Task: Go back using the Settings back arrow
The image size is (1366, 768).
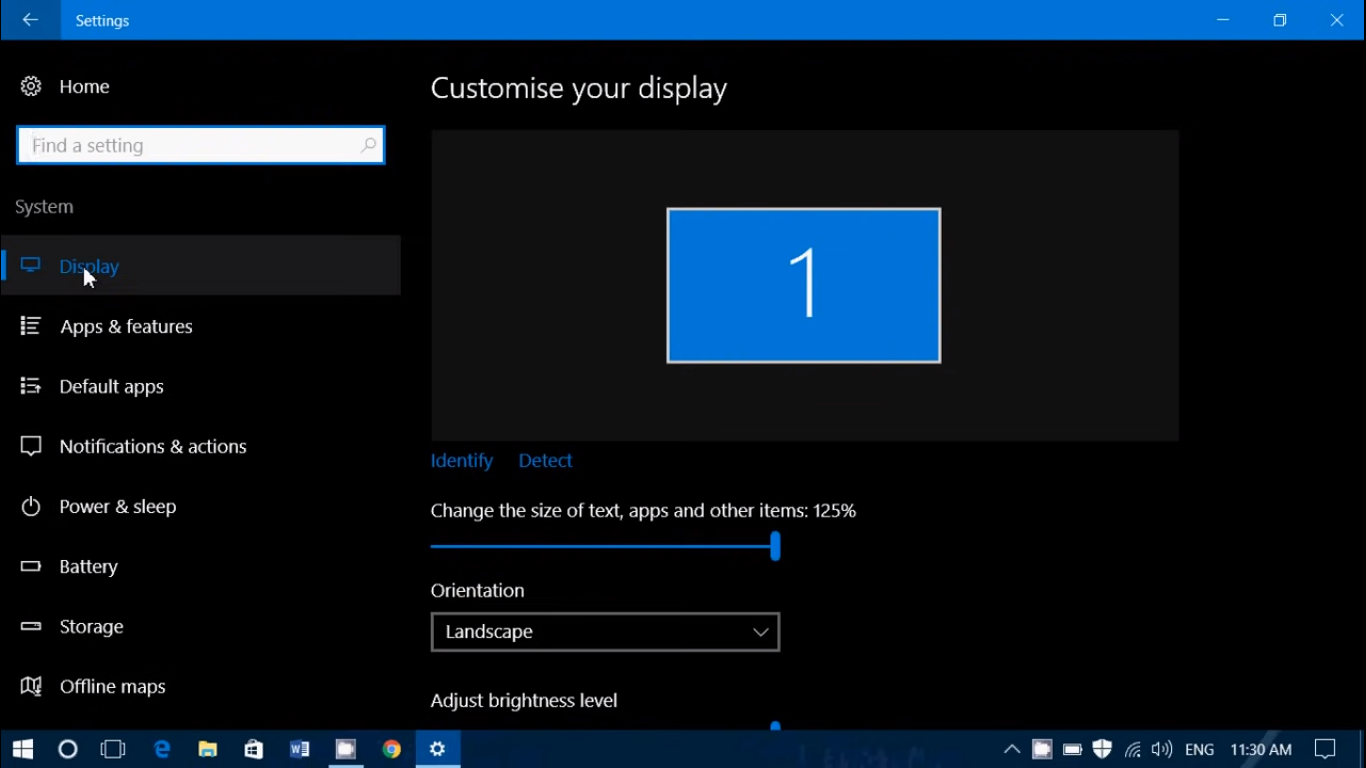Action: 30,20
